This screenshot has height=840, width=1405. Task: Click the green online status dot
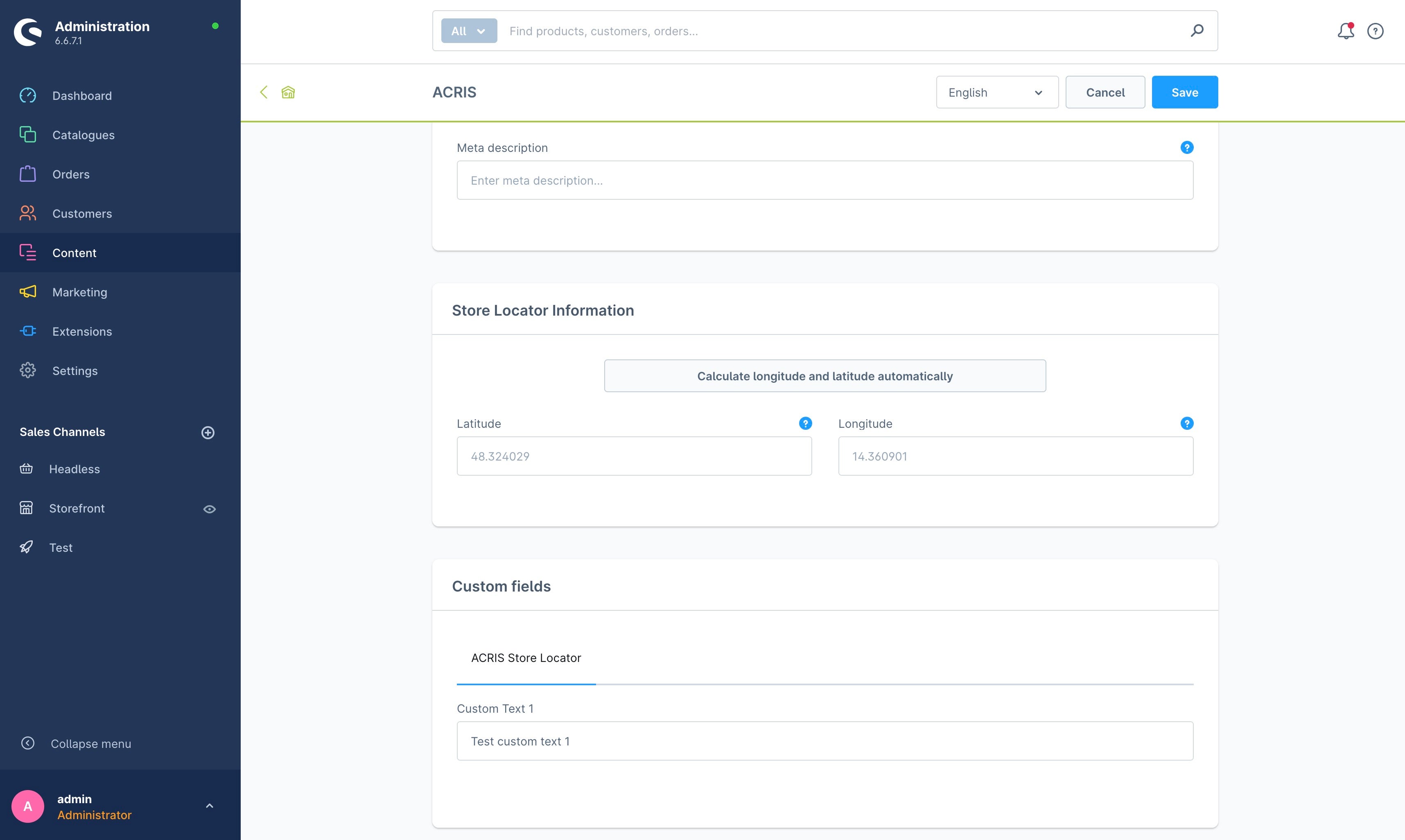tap(215, 25)
